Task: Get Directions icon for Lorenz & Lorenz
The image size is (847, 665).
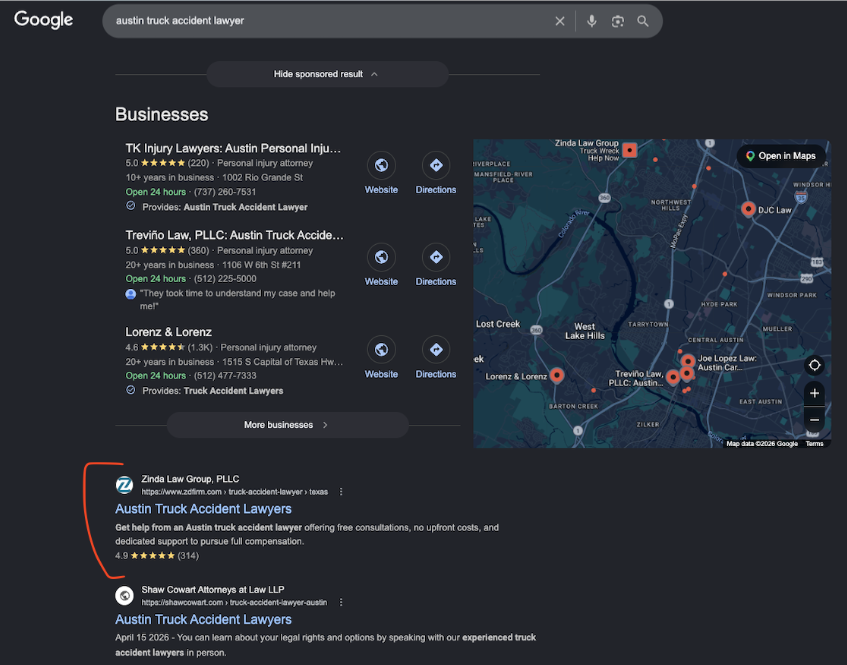Action: pos(436,350)
